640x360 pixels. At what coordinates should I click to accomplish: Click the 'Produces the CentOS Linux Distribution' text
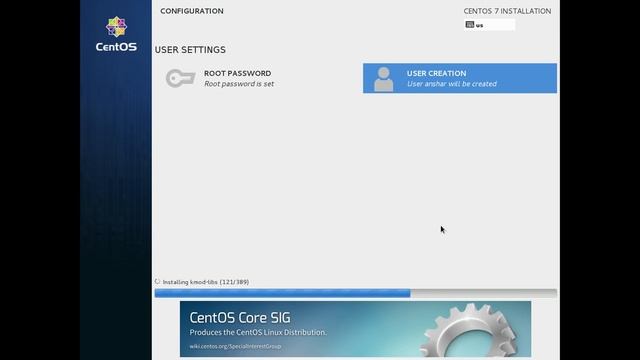(x=258, y=332)
